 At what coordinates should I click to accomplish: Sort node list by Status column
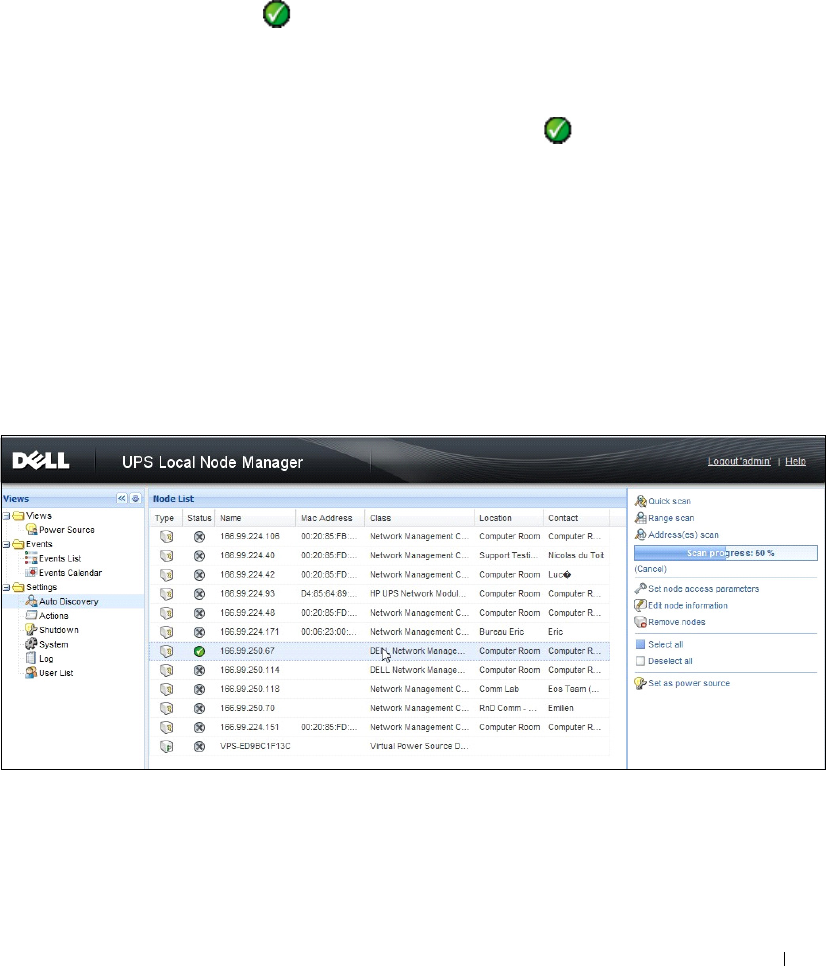(199, 518)
